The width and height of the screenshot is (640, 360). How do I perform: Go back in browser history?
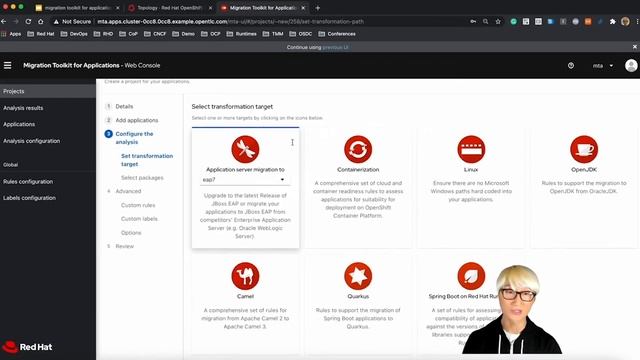point(4,21)
